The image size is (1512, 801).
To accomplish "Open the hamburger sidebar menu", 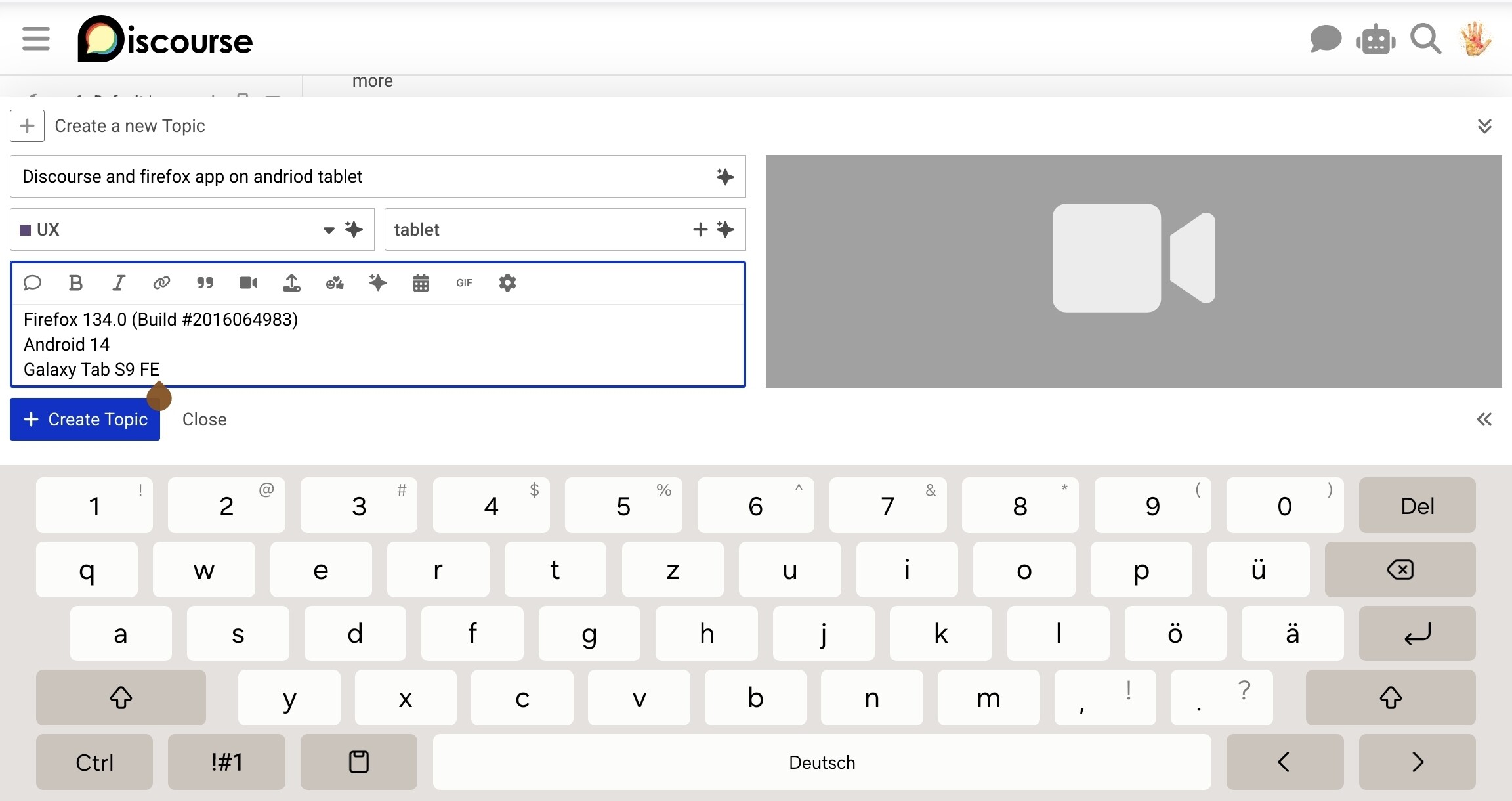I will pyautogui.click(x=36, y=39).
